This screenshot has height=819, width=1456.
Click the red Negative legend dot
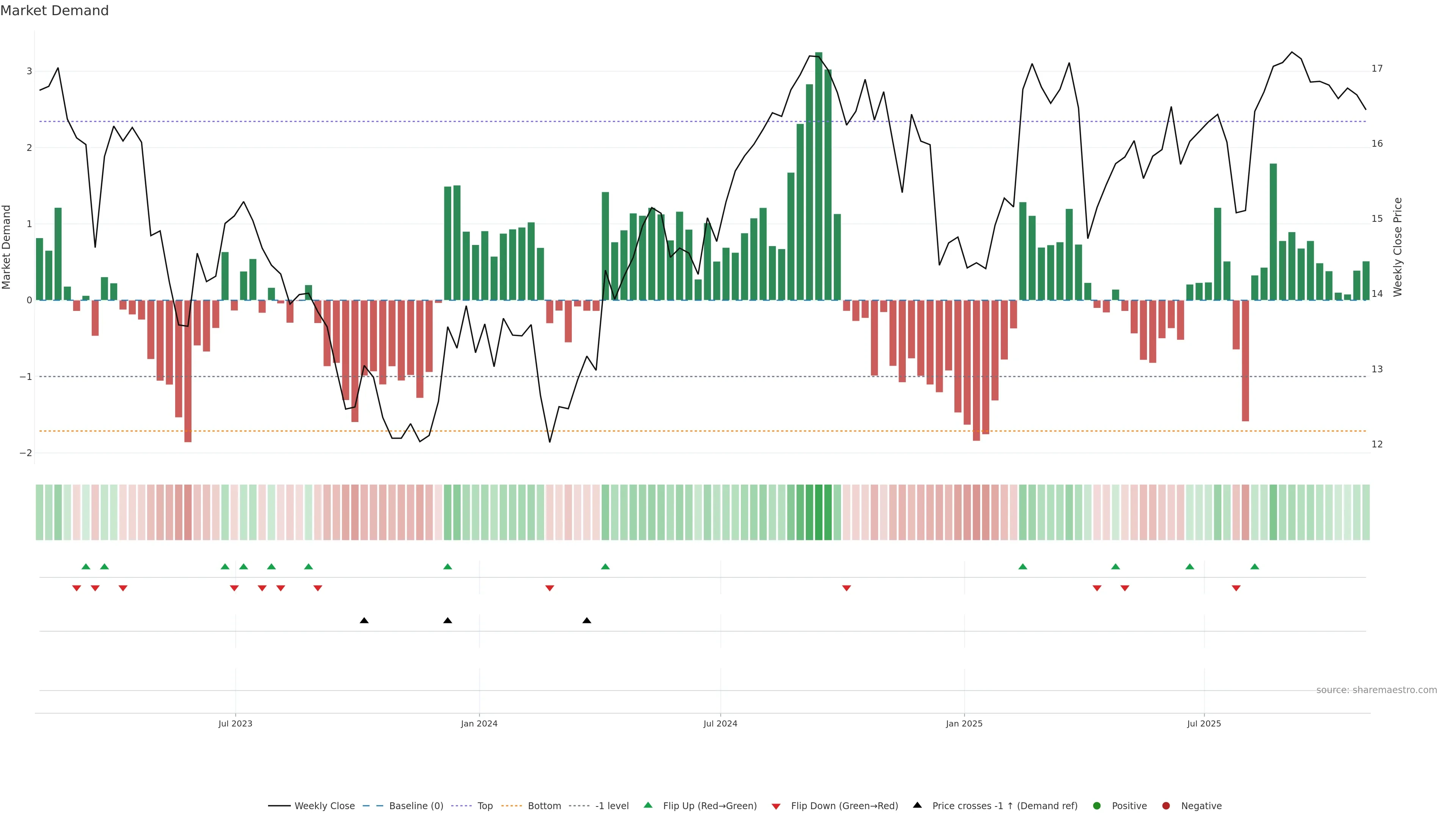[1166, 805]
